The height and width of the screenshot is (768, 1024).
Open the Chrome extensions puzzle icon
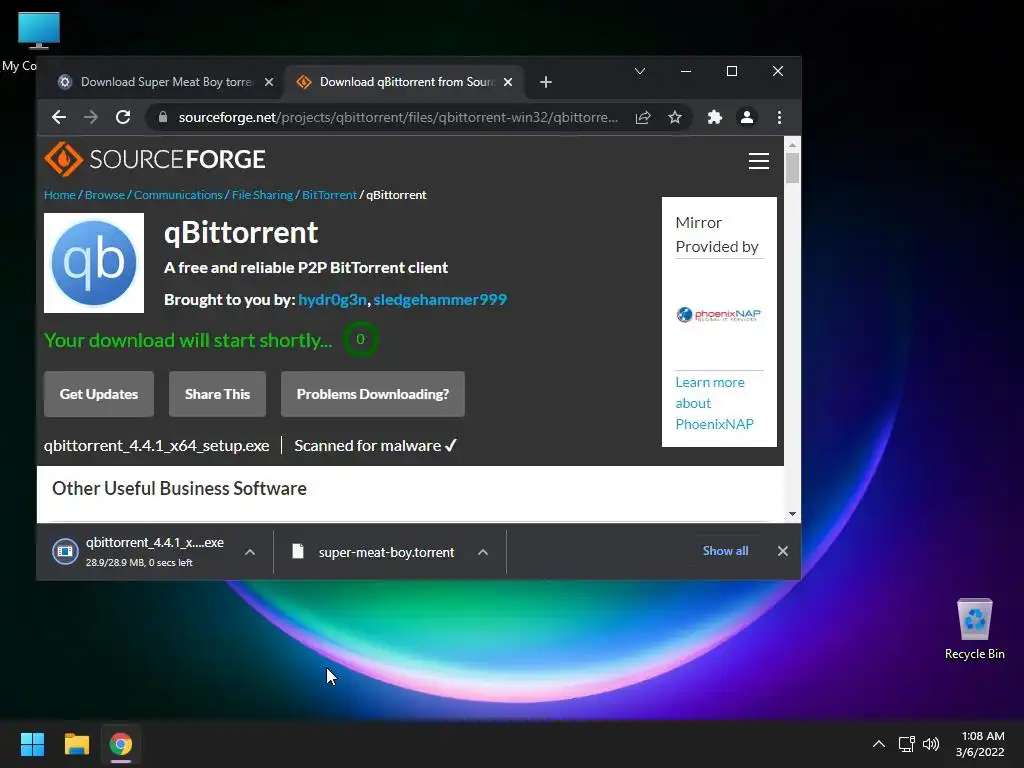[x=714, y=118]
